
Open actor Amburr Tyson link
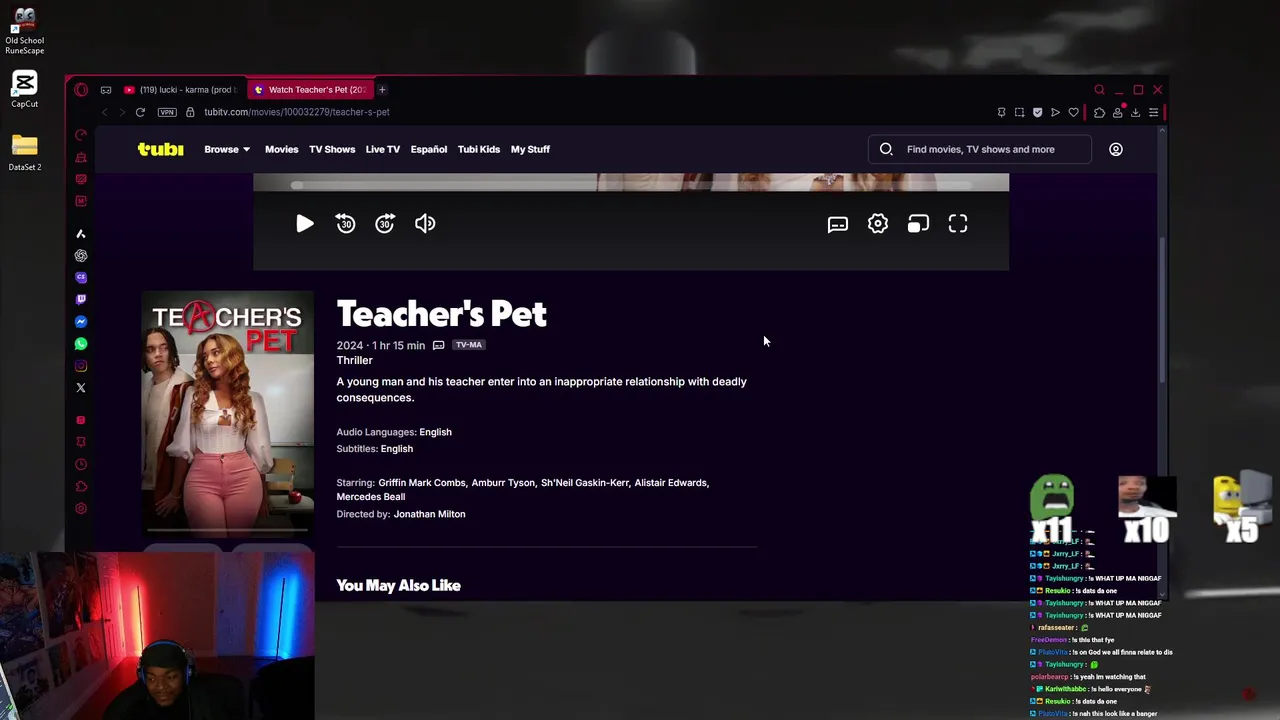tap(503, 482)
